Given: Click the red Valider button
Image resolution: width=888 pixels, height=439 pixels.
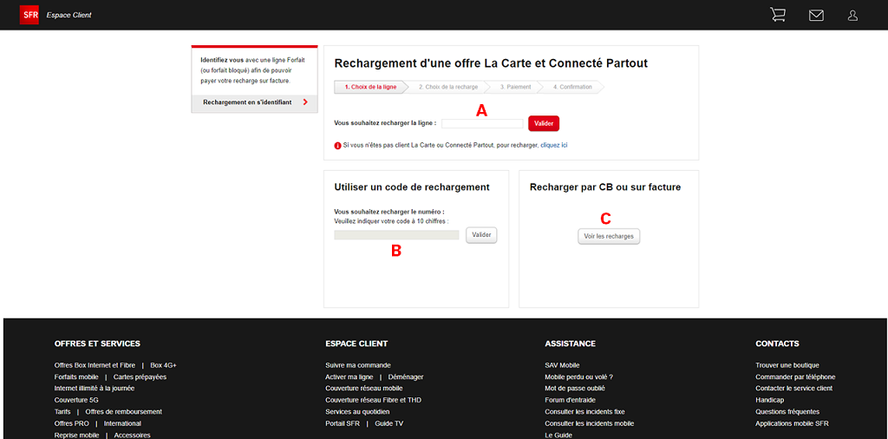Looking at the screenshot, I should (x=544, y=123).
